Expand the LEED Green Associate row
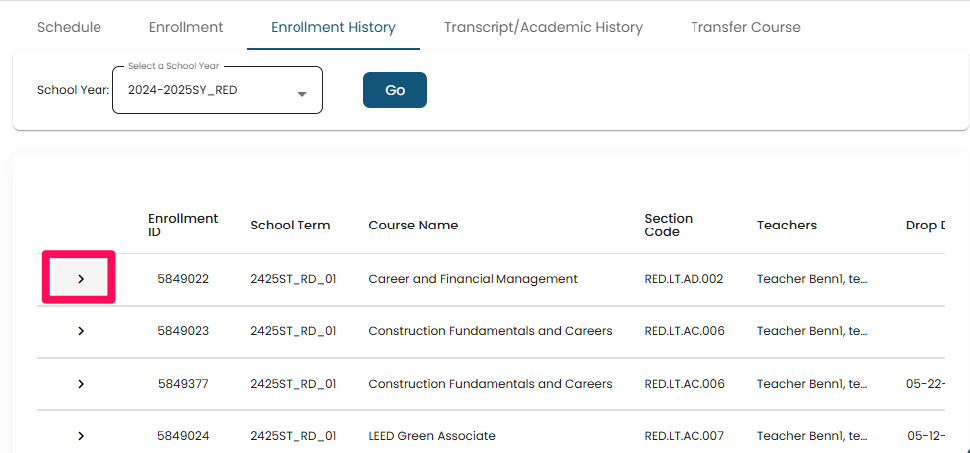970x453 pixels. tap(81, 435)
